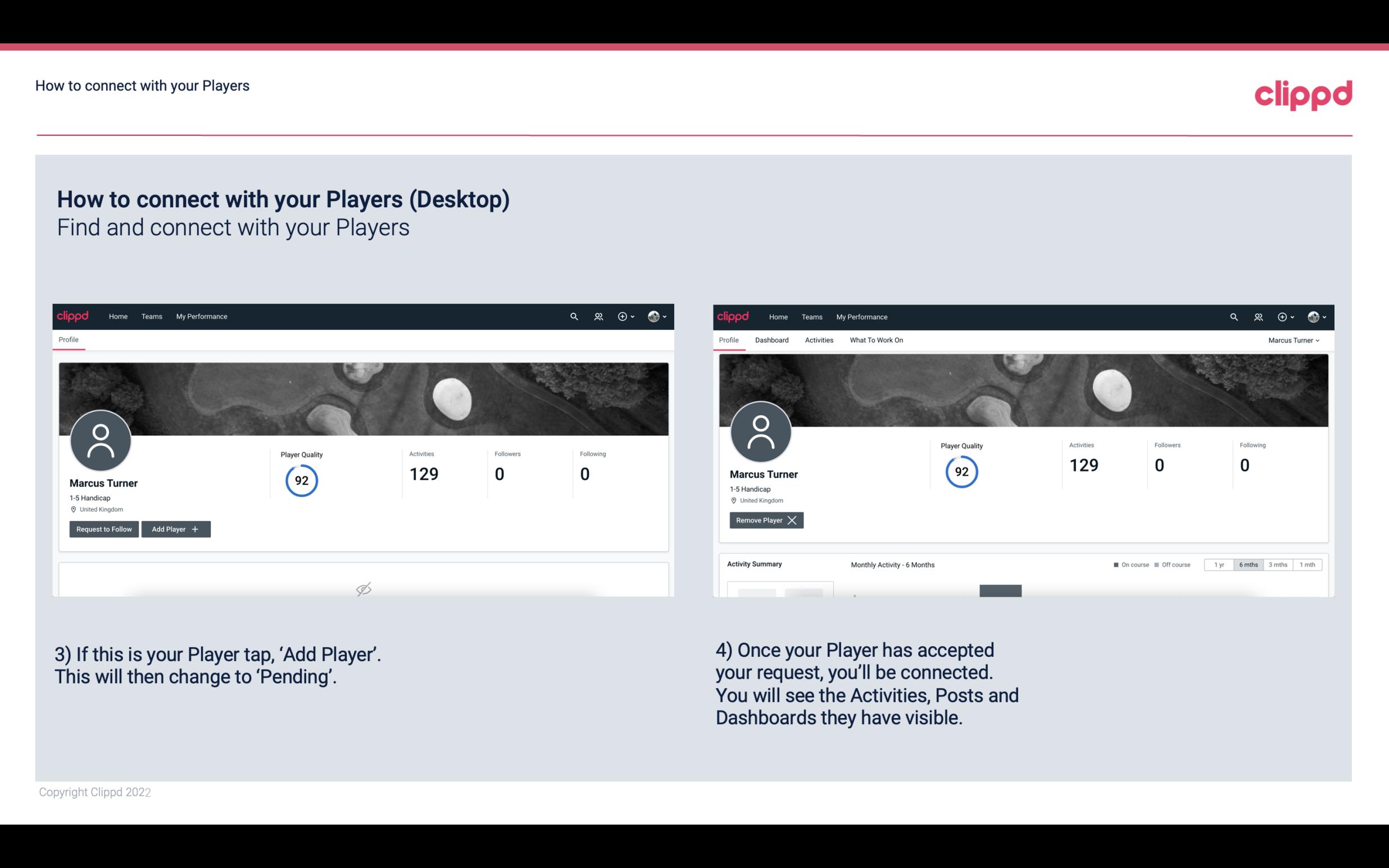This screenshot has width=1389, height=868.
Task: Select the '6 mths' activity timeframe toggle
Action: click(1248, 564)
